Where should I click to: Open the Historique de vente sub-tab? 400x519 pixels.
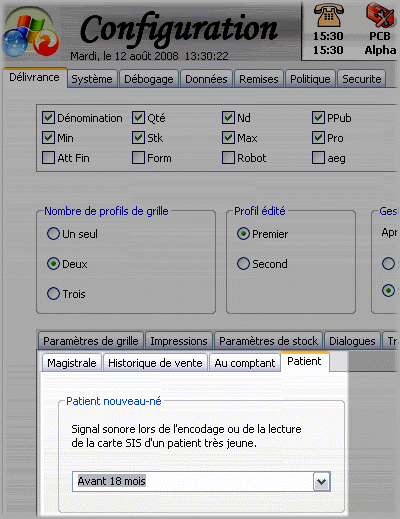point(155,363)
